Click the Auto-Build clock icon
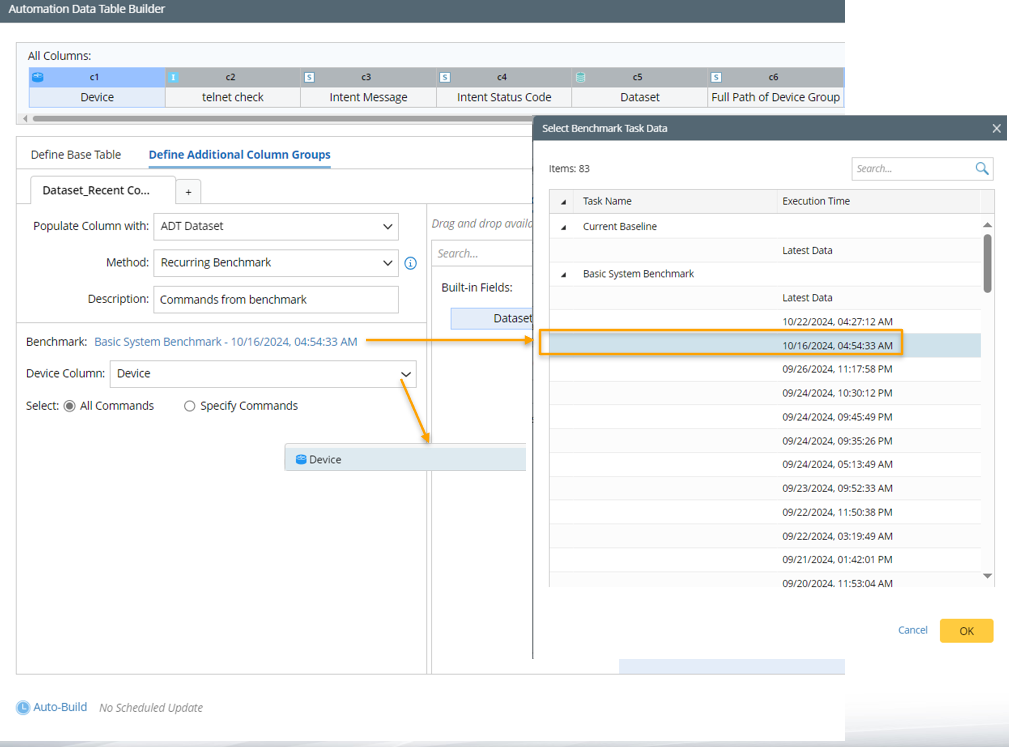This screenshot has height=747, width=1009. 23,707
